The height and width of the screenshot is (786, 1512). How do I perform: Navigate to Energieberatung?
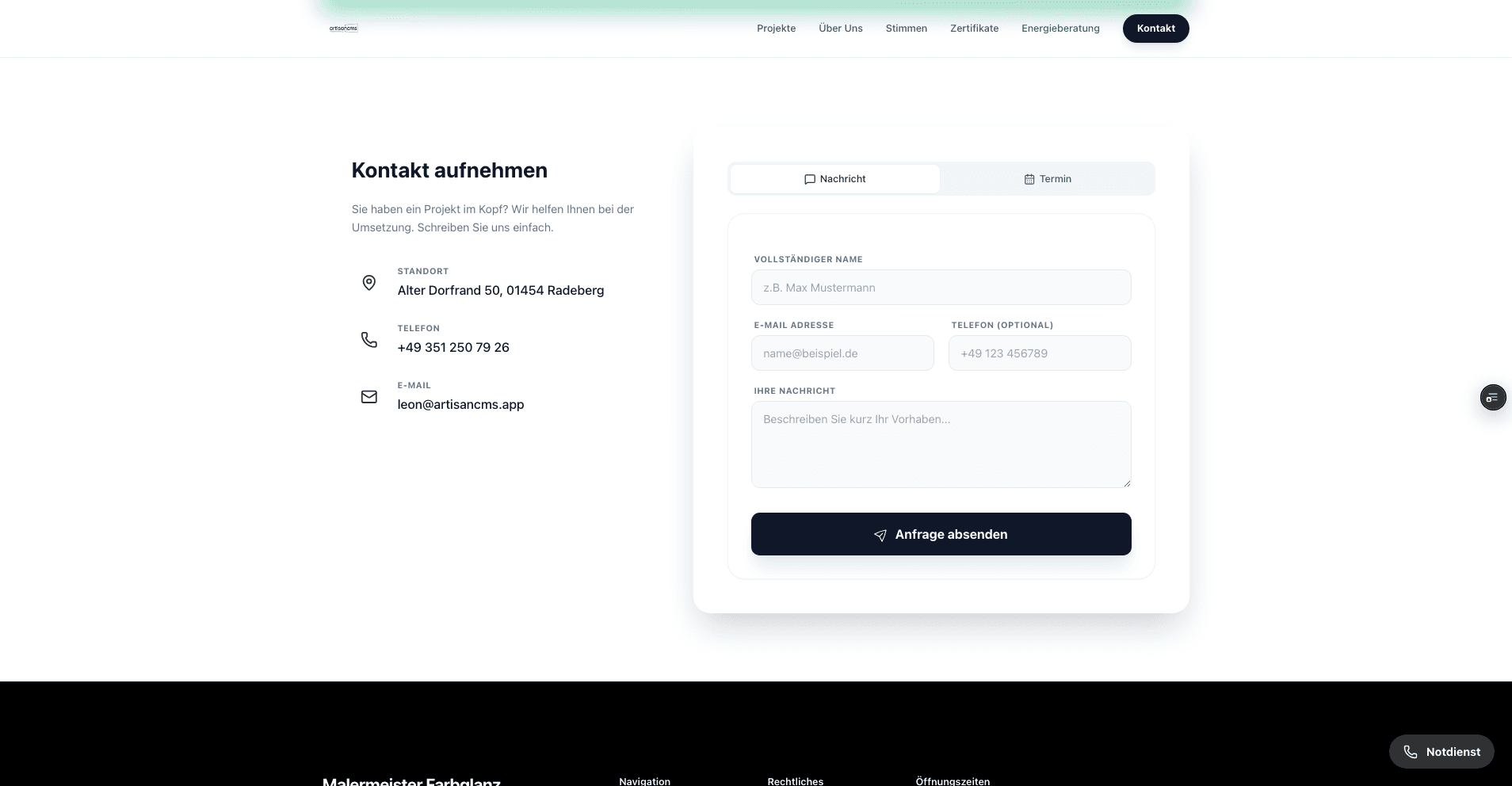click(1060, 29)
